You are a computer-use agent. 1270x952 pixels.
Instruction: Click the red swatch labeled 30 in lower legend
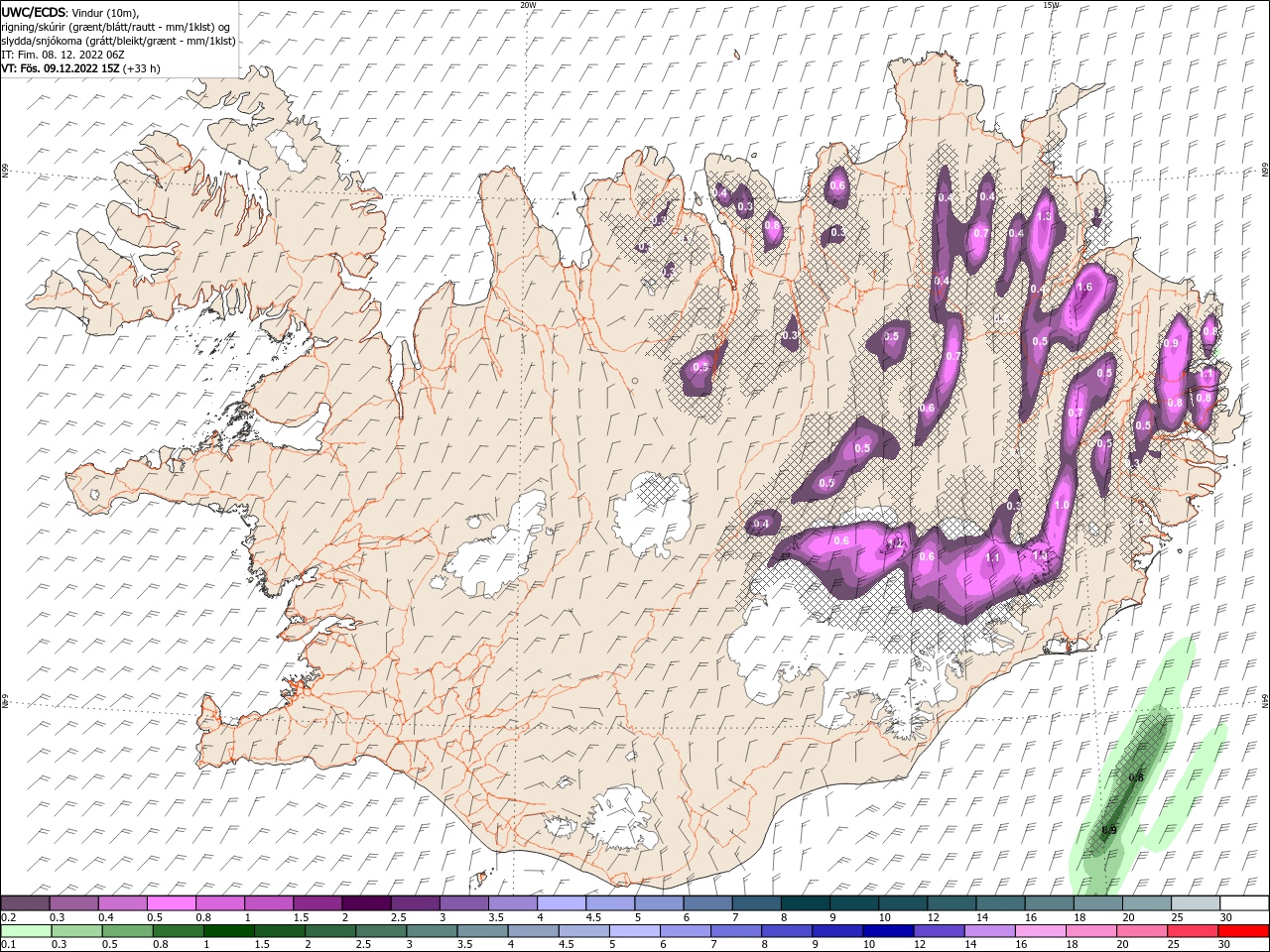1244,931
